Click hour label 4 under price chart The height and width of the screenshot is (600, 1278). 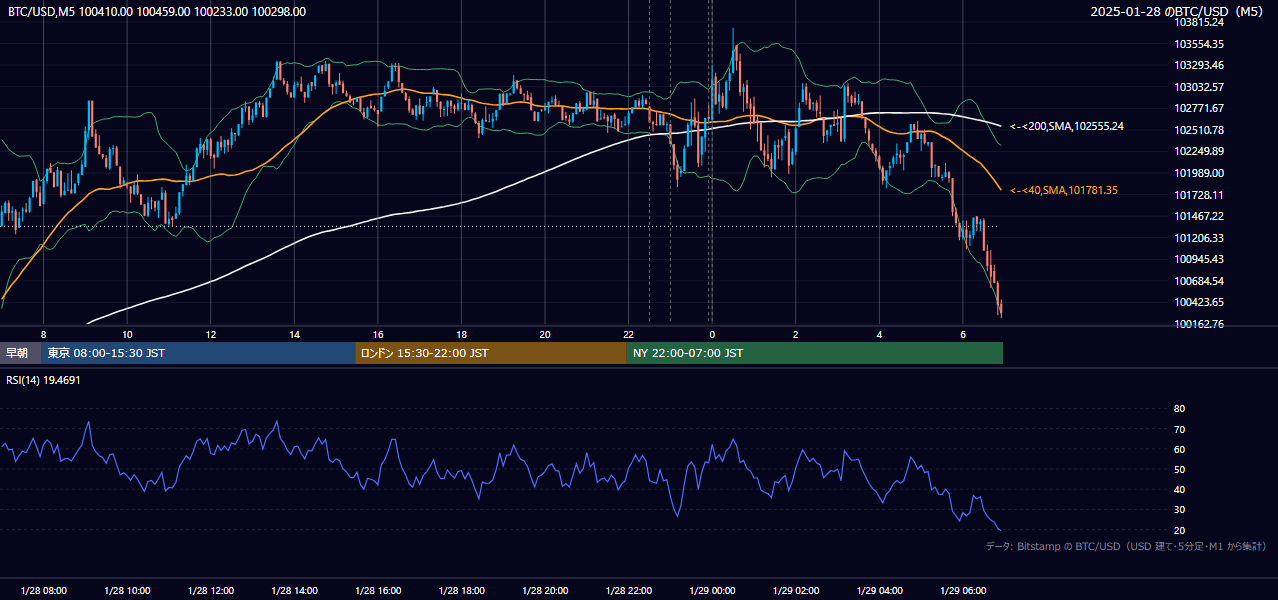[879, 334]
